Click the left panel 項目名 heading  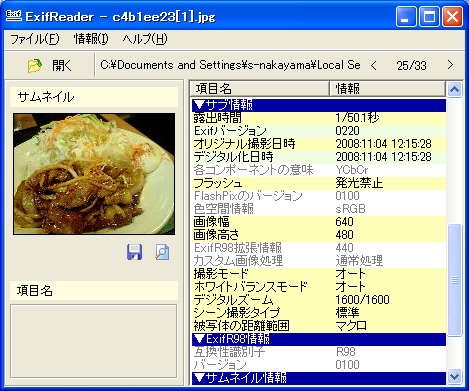tap(94, 291)
